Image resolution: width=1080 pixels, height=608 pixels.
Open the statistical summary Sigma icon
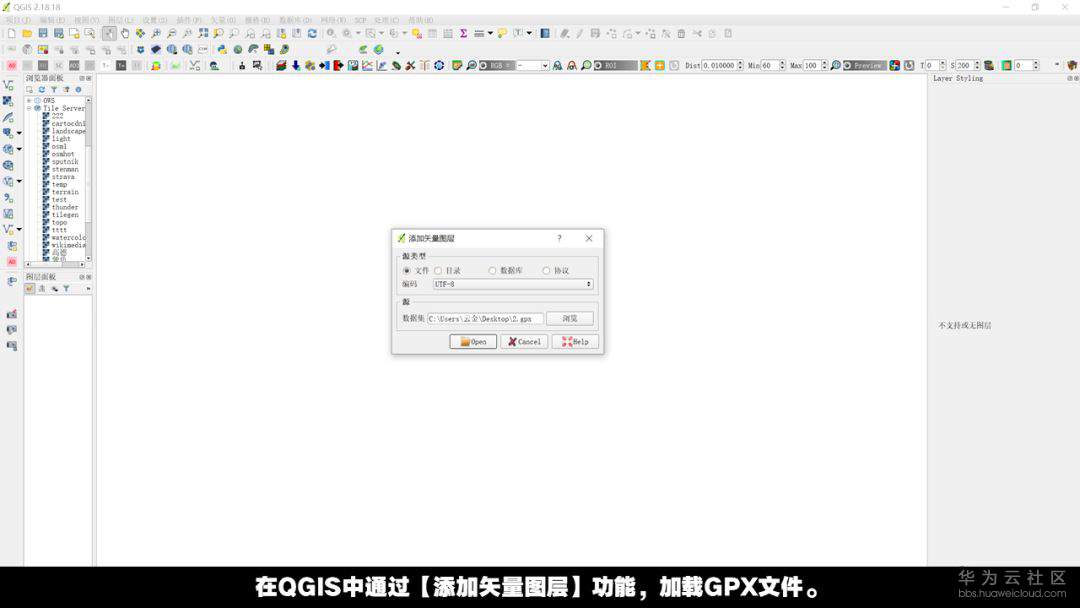[464, 33]
